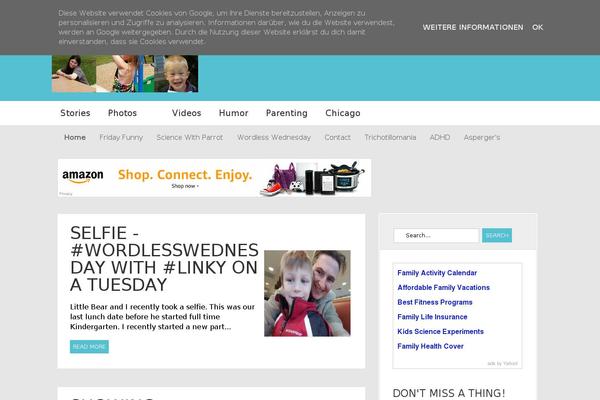Click Read More on the selfie post
Viewport: 600px width, 400px height.
[89, 347]
